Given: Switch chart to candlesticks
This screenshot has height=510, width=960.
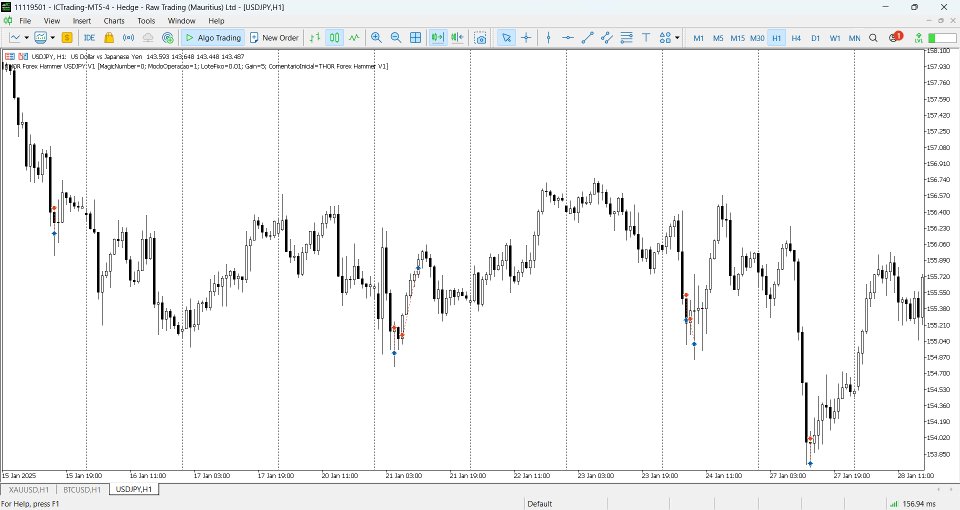Looking at the screenshot, I should 334,37.
